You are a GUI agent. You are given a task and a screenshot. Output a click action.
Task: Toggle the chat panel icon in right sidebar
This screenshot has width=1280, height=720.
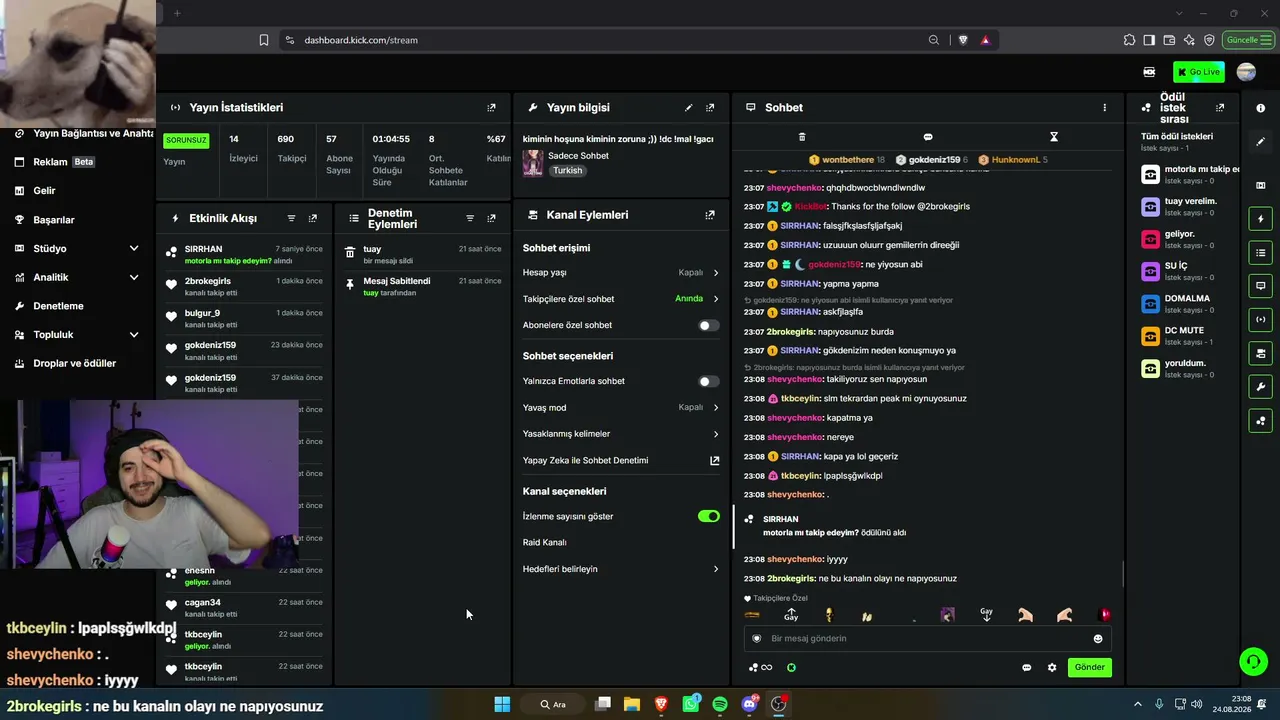point(1261,286)
